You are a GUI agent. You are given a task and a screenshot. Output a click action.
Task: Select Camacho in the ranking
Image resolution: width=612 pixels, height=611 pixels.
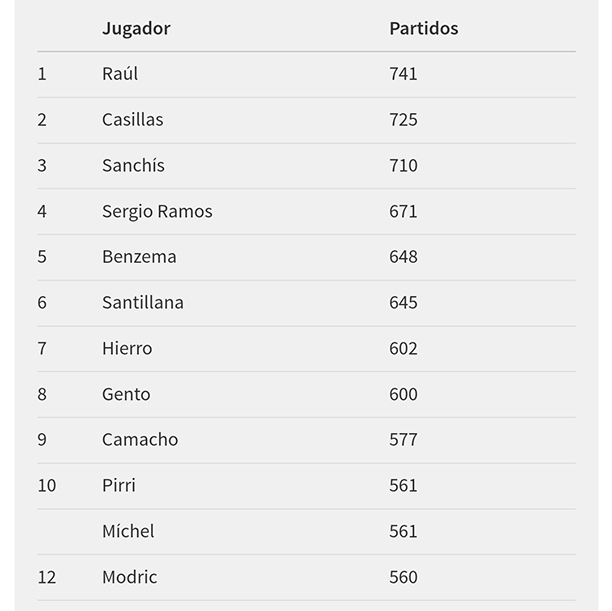point(140,440)
